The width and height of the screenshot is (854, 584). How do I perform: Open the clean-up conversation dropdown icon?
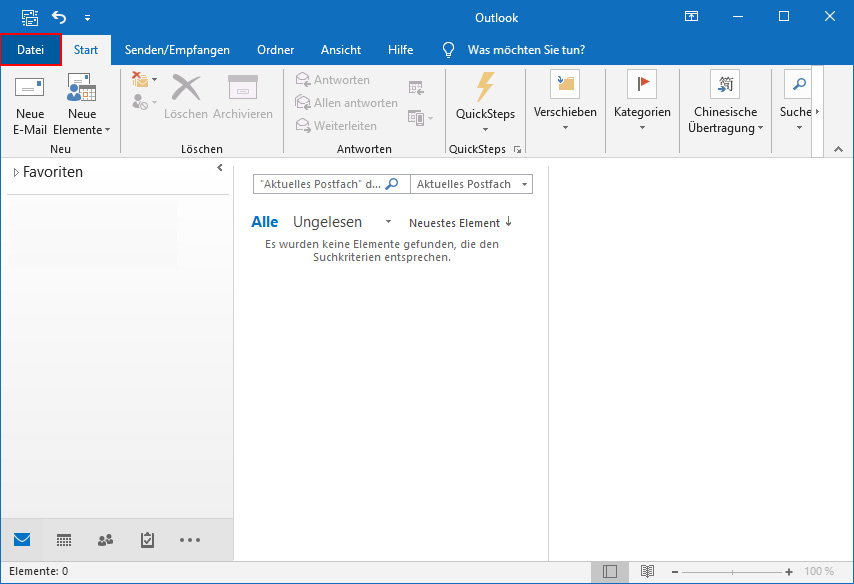pos(145,80)
